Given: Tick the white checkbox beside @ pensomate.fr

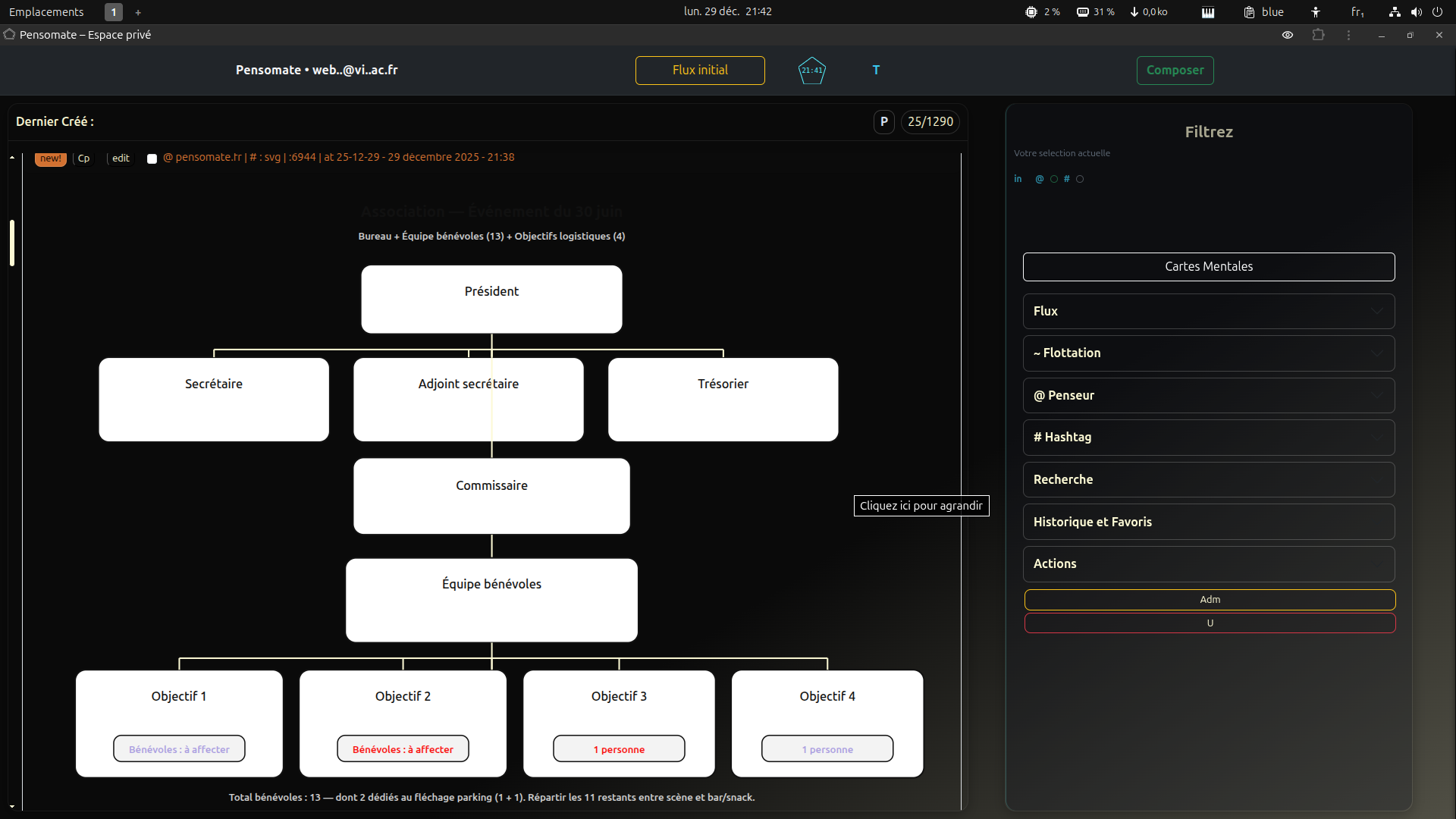Looking at the screenshot, I should [152, 158].
